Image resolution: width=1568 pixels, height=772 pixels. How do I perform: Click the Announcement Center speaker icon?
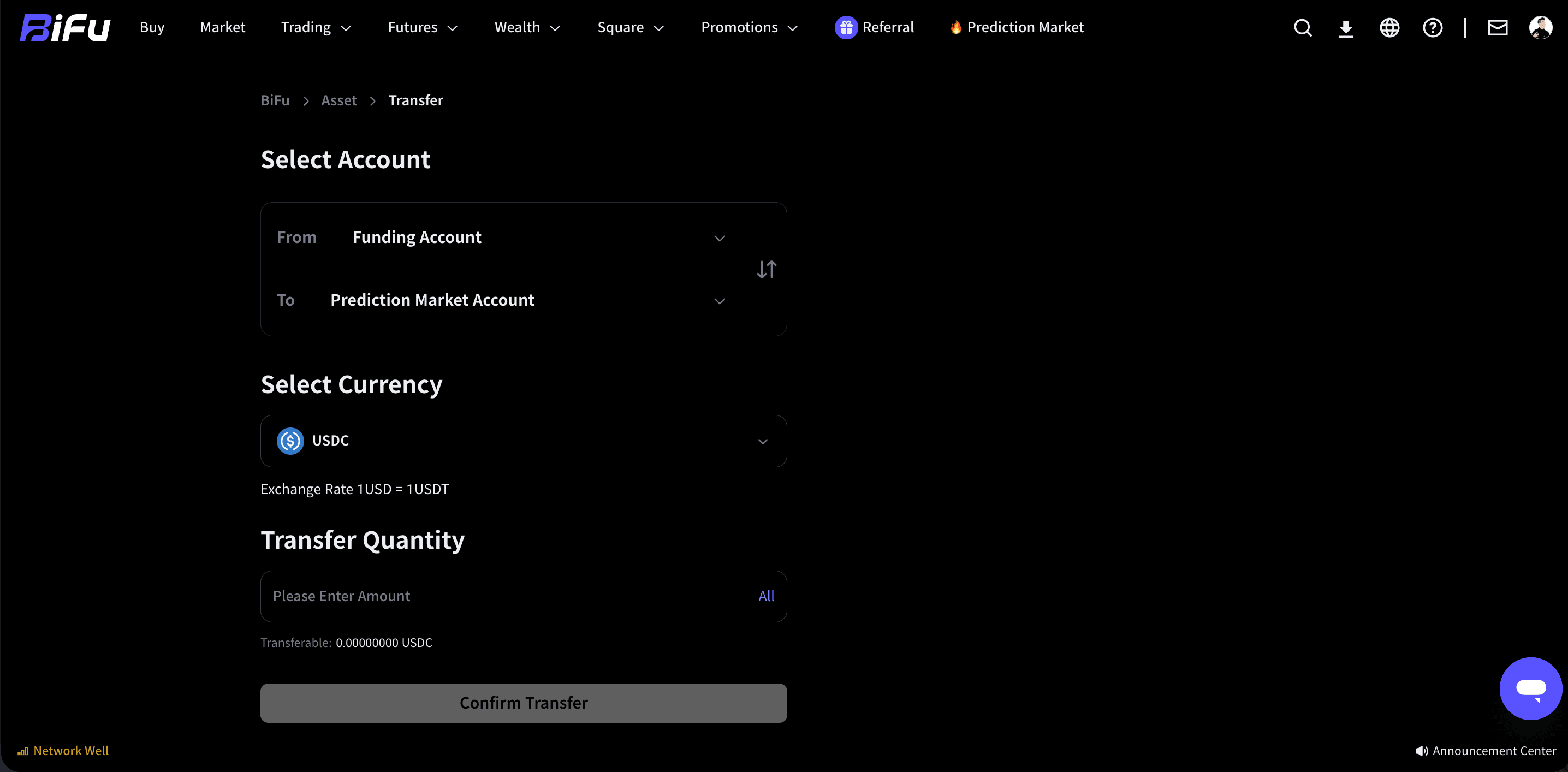[1421, 751]
